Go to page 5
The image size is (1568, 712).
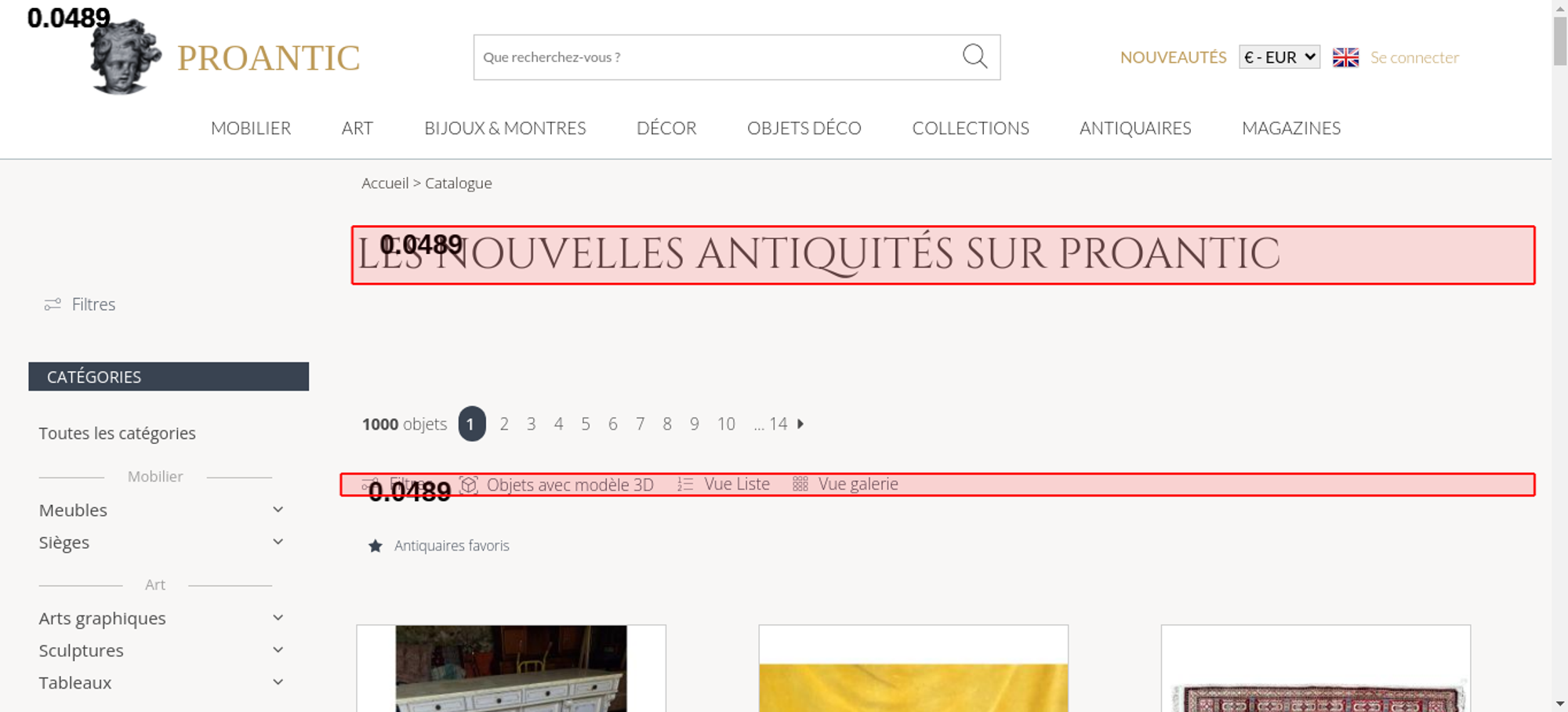pyautogui.click(x=586, y=423)
